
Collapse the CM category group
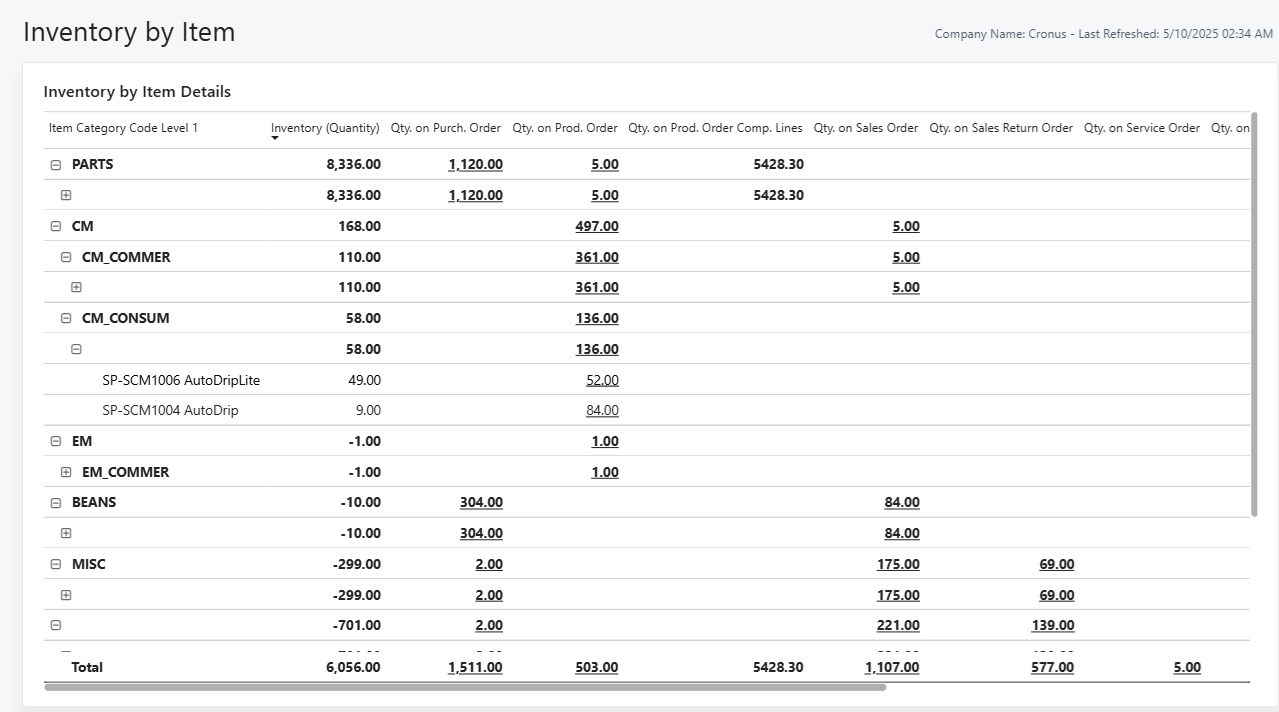coord(56,227)
